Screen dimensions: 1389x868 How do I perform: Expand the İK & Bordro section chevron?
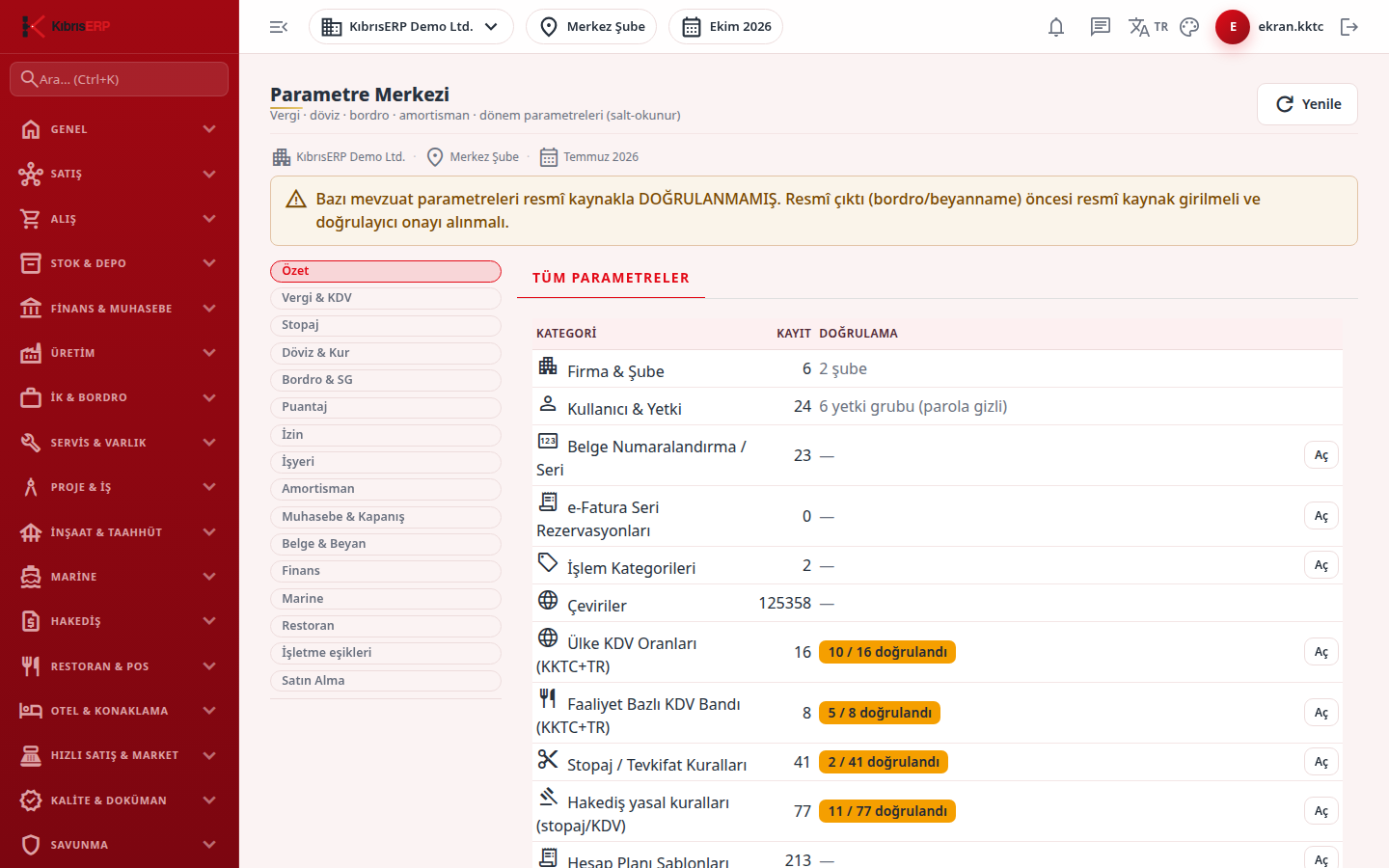tap(209, 397)
